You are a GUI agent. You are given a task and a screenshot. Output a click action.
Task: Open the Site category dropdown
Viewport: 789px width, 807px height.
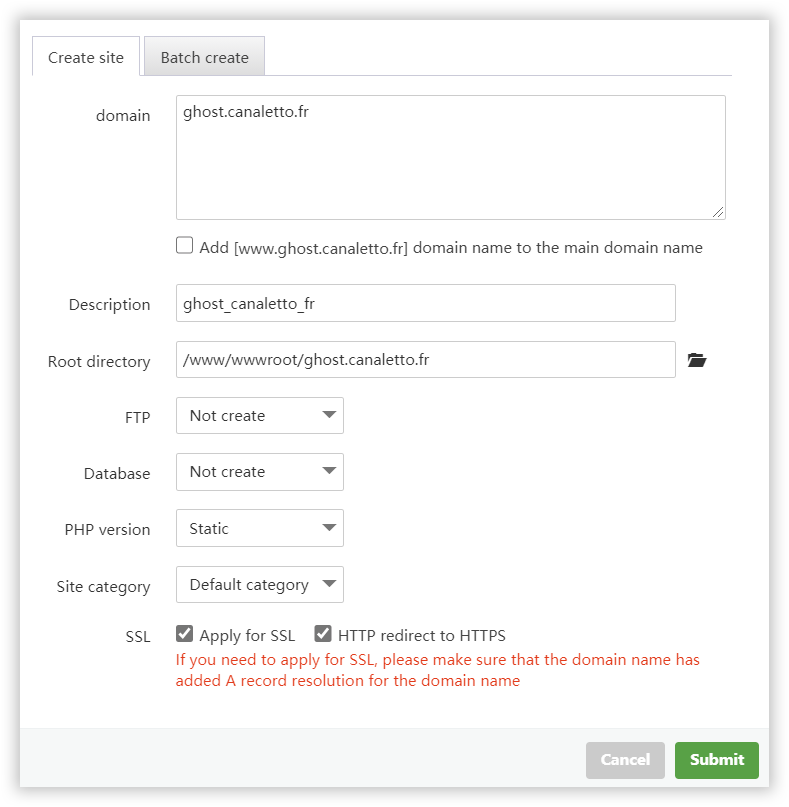pyautogui.click(x=259, y=585)
